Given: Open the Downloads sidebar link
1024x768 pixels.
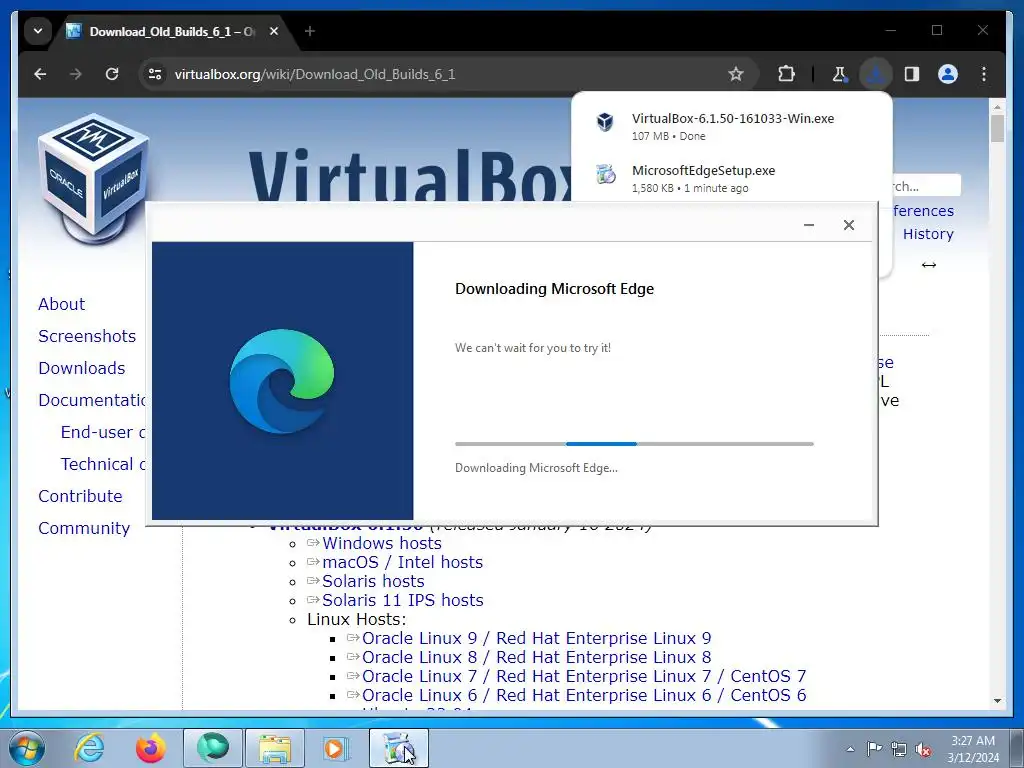Looking at the screenshot, I should [x=82, y=368].
